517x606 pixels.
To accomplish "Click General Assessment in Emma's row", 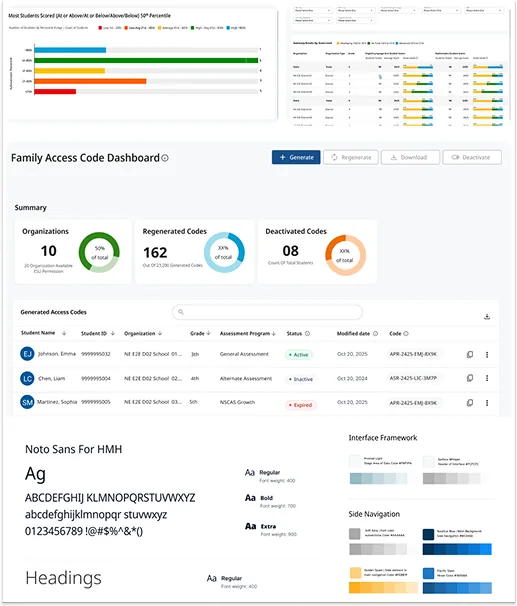I will point(244,354).
